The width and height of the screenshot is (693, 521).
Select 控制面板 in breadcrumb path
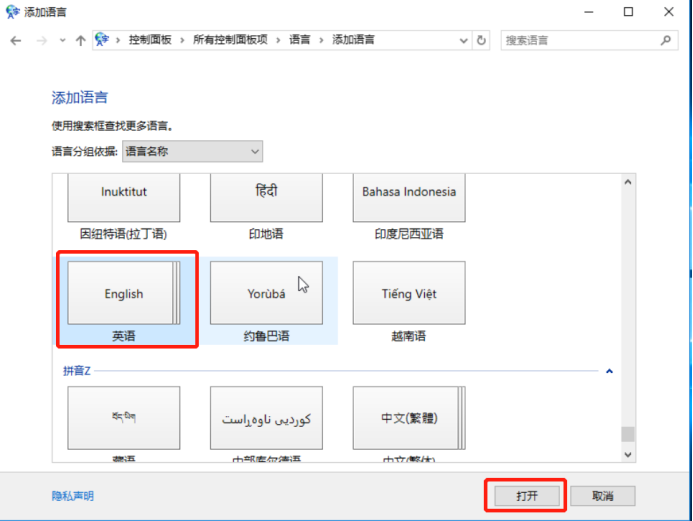pyautogui.click(x=150, y=40)
